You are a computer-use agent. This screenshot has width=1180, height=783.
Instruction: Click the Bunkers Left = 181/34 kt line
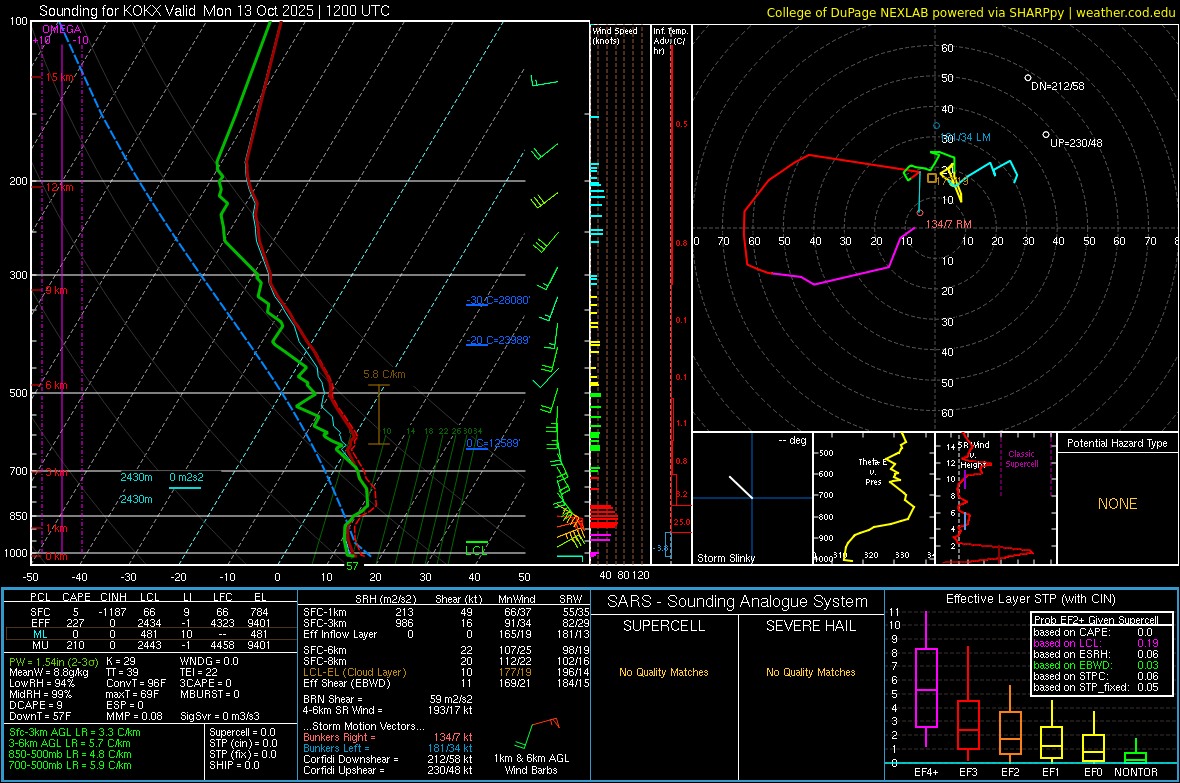[x=388, y=748]
